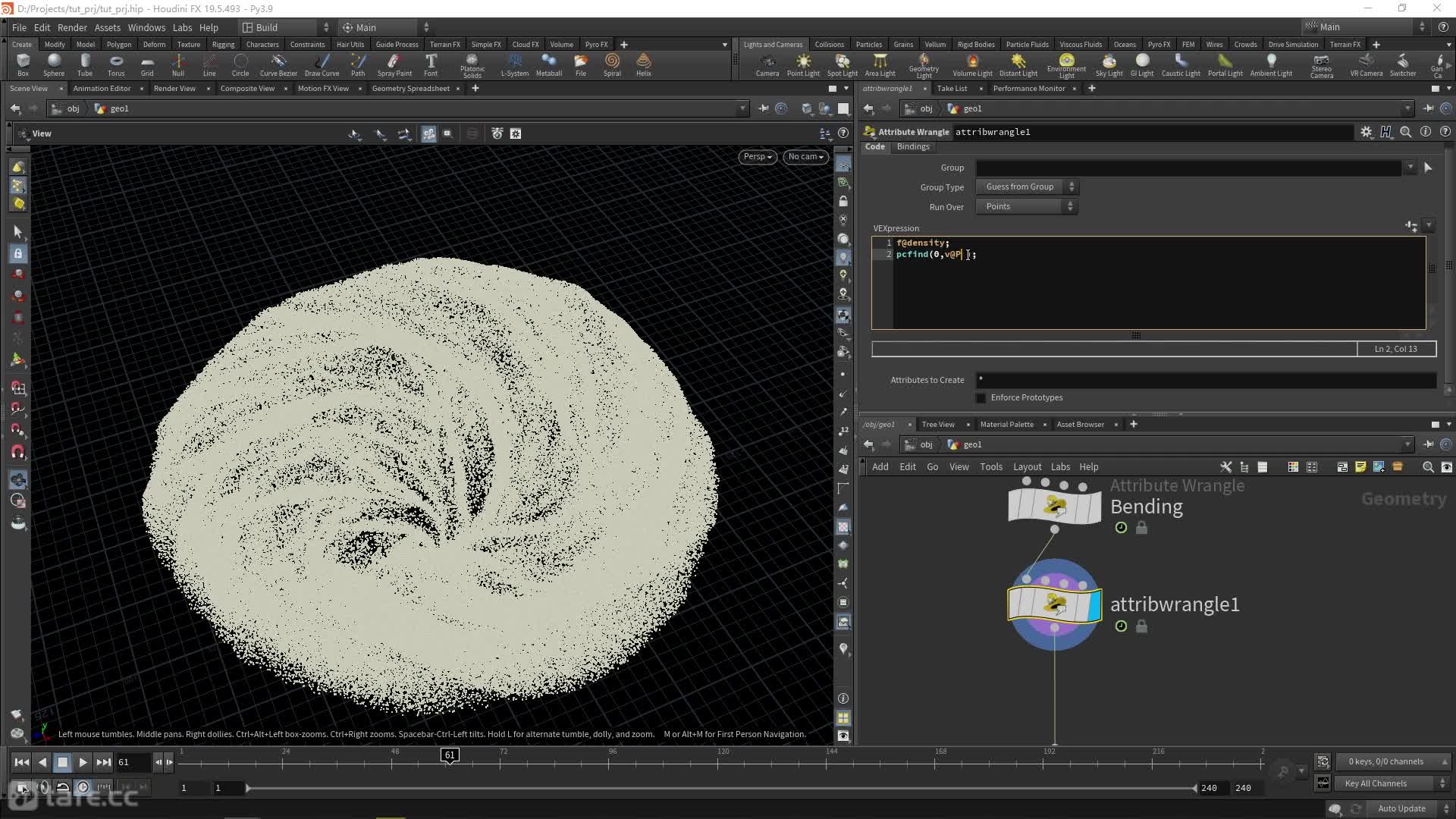Choose the Curve Bezier tool
This screenshot has height=819, width=1456.
[278, 64]
